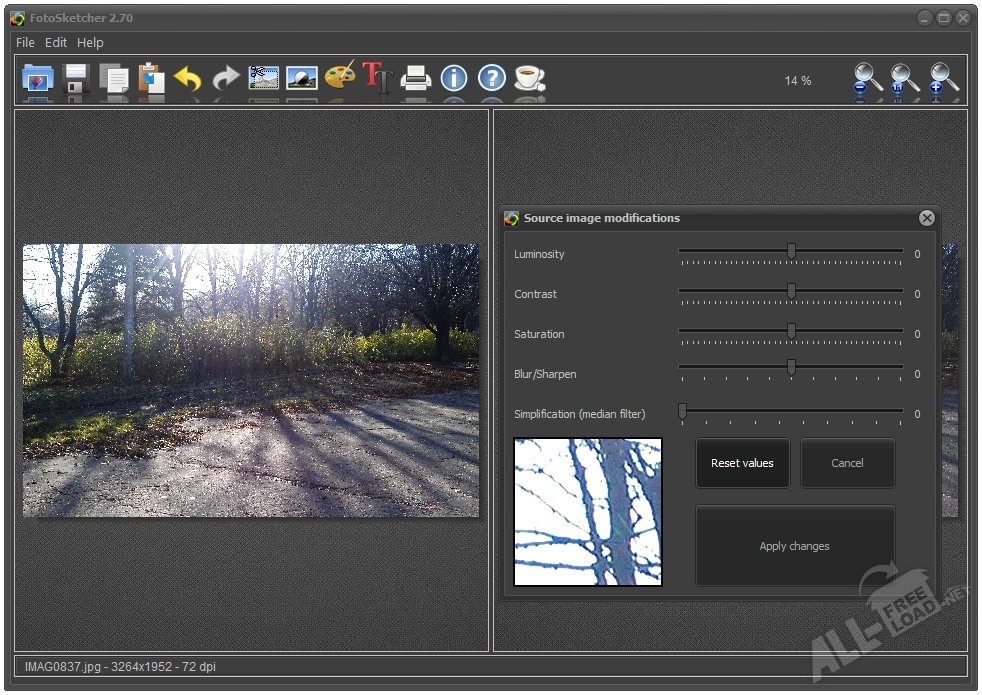
Task: Print the picture with the printer icon
Action: point(416,79)
